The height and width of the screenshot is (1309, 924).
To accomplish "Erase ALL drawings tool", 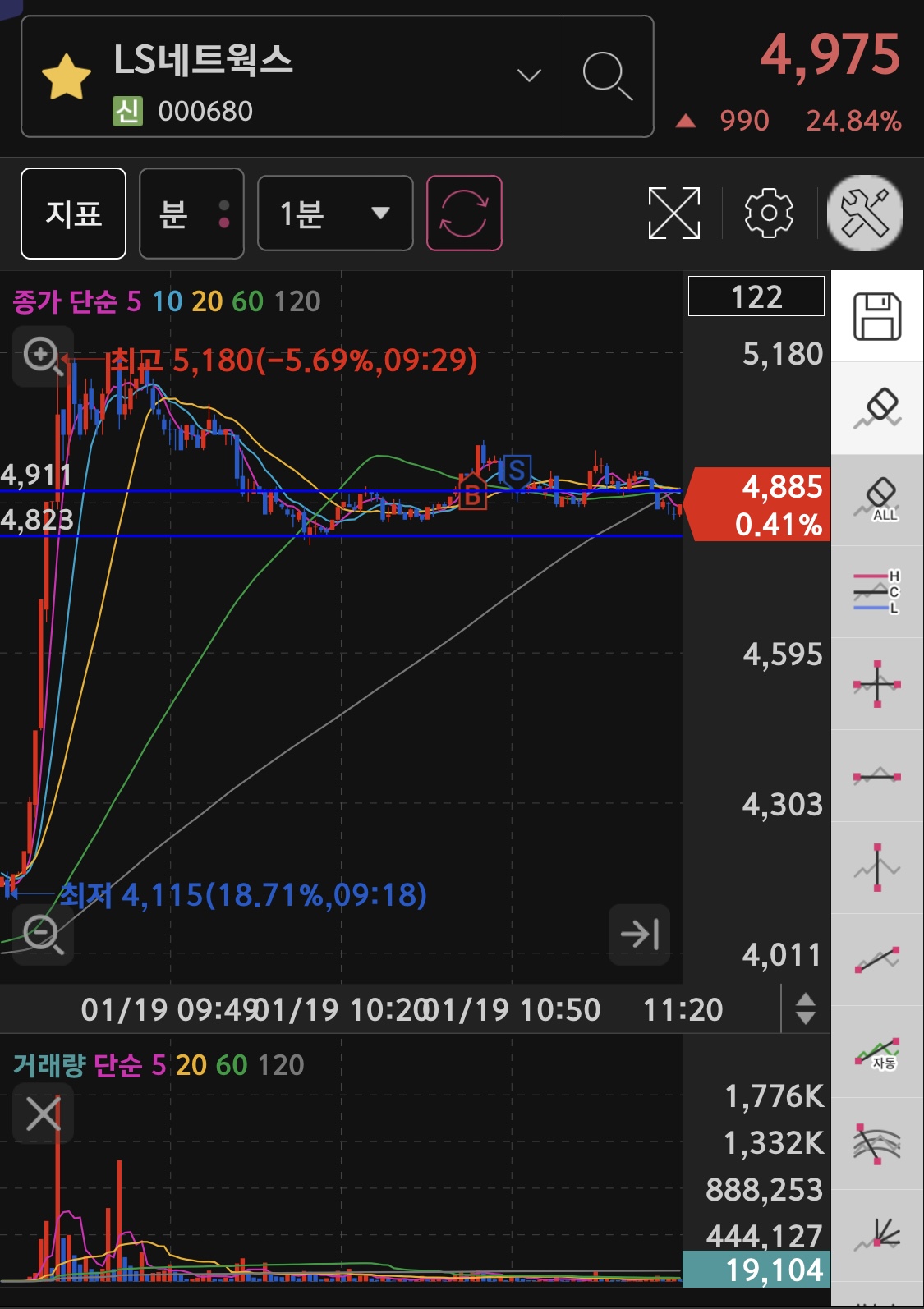I will click(877, 500).
